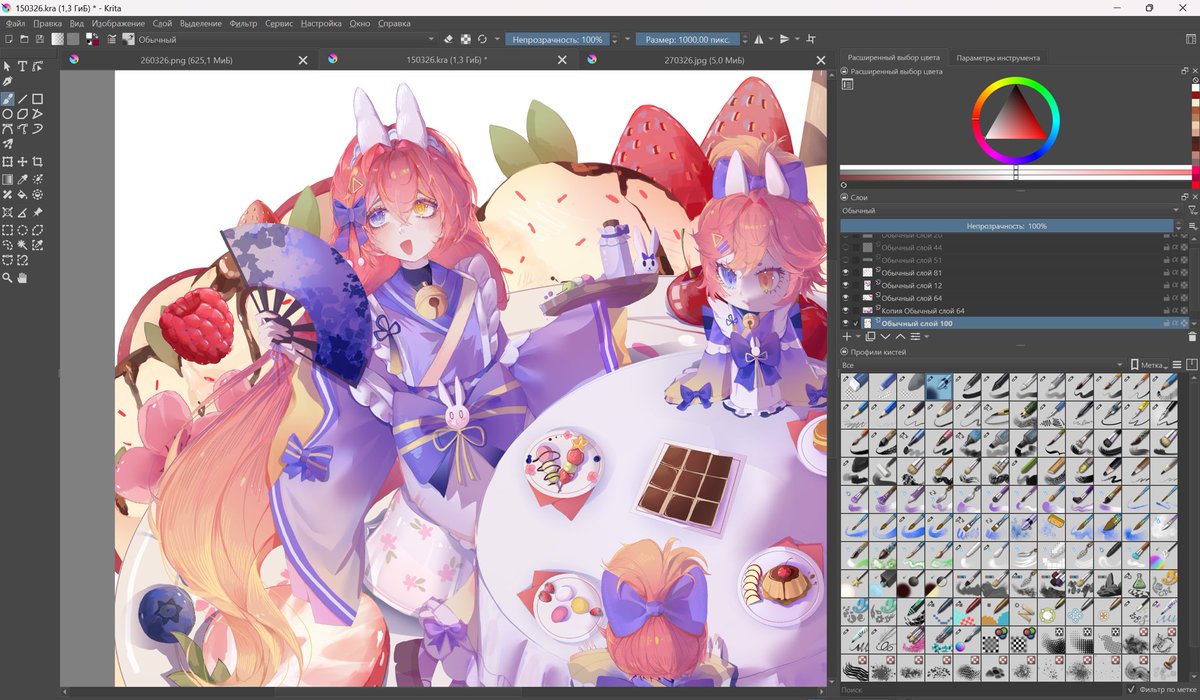Select the Fill bucket tool
Screen dimensions: 1200x700
pyautogui.click(x=23, y=194)
